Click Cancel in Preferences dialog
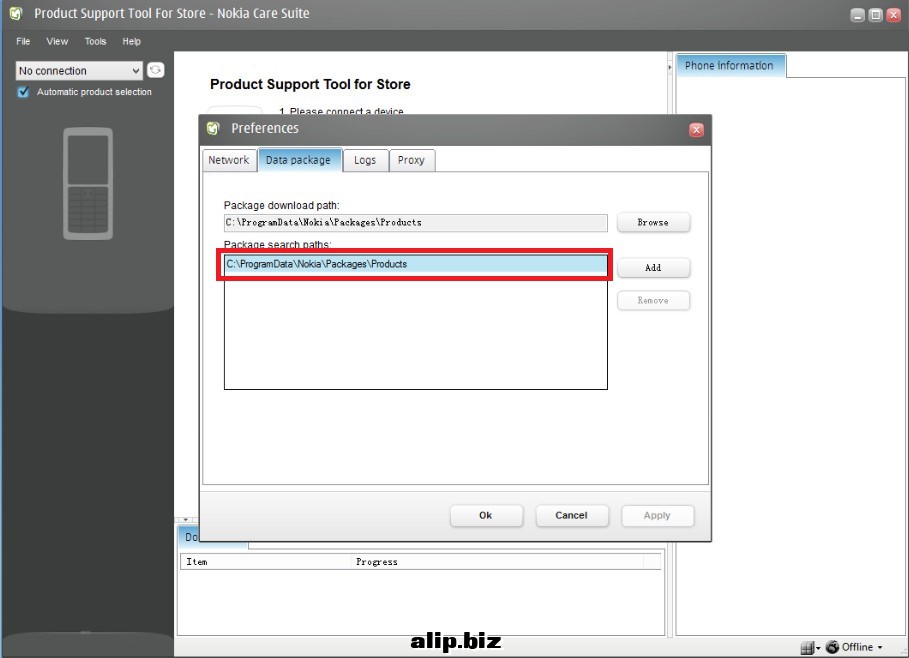Image resolution: width=909 pixels, height=658 pixels. click(x=572, y=515)
